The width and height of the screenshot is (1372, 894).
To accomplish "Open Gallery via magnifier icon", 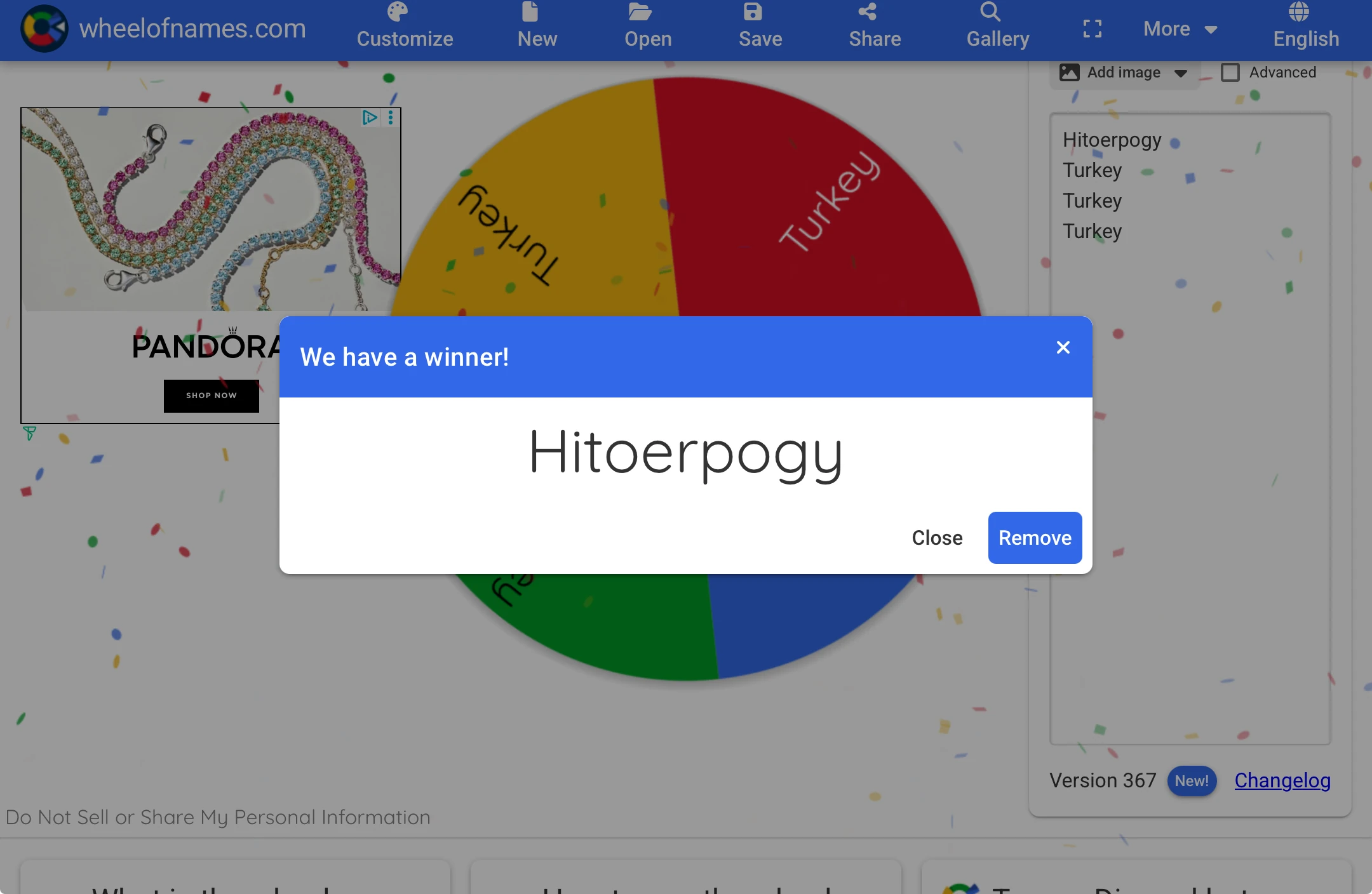I will pos(990,11).
